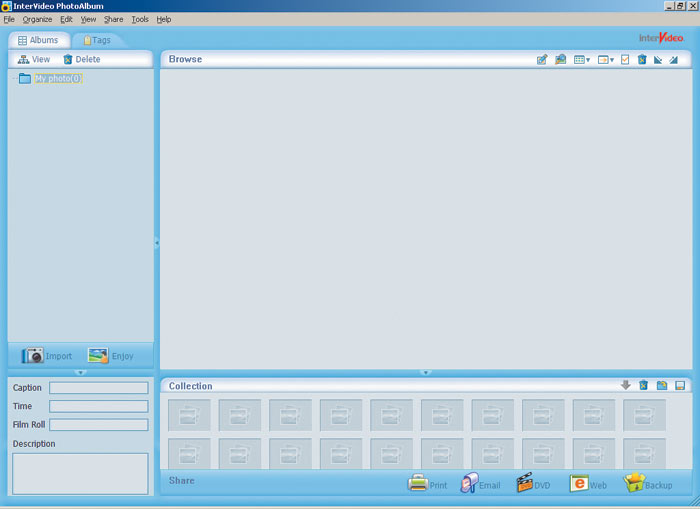Click the Print printer icon in Share bar
The width and height of the screenshot is (700, 509).
pyautogui.click(x=418, y=483)
